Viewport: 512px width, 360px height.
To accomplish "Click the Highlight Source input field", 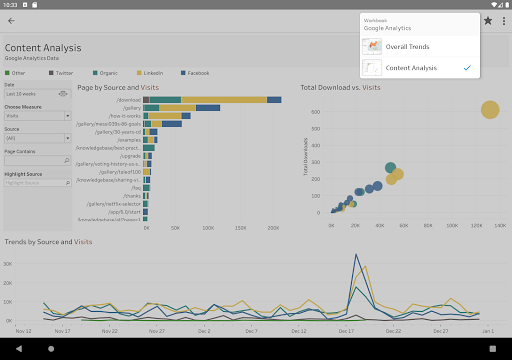I will 38,183.
